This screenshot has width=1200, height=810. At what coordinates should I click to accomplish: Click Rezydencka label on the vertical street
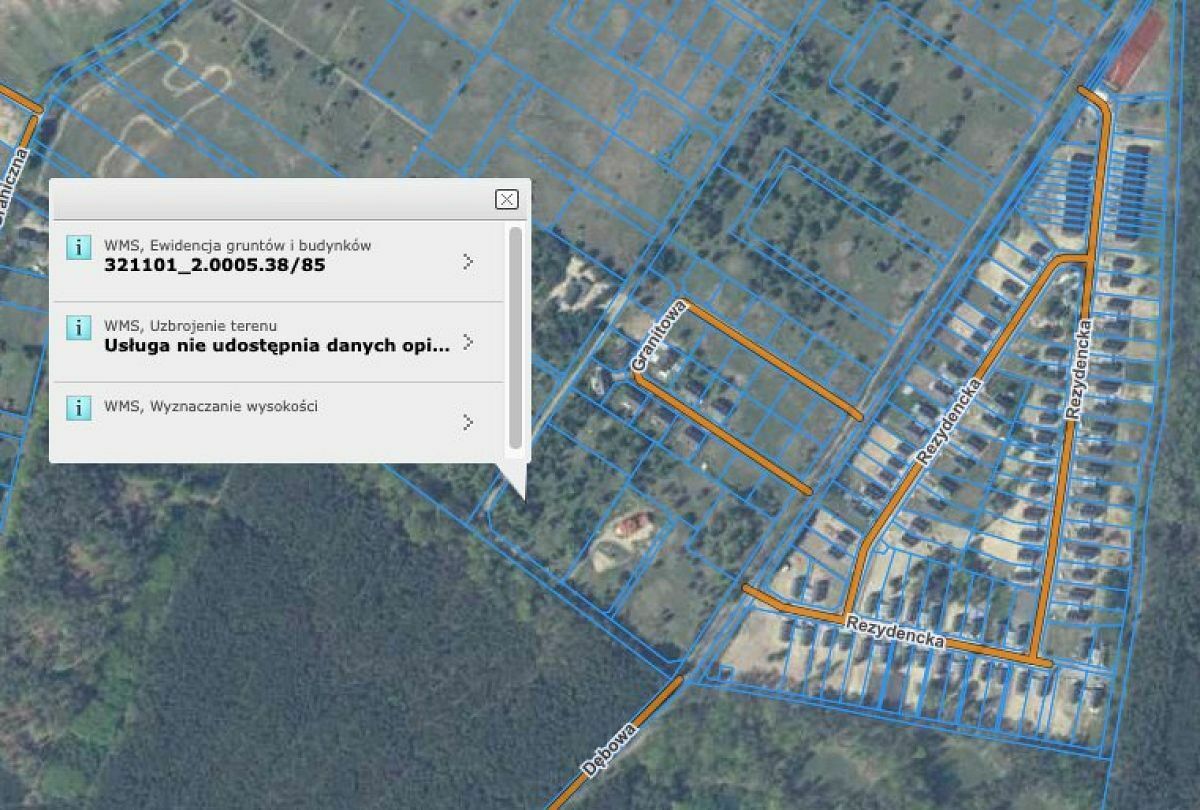[x=1078, y=368]
